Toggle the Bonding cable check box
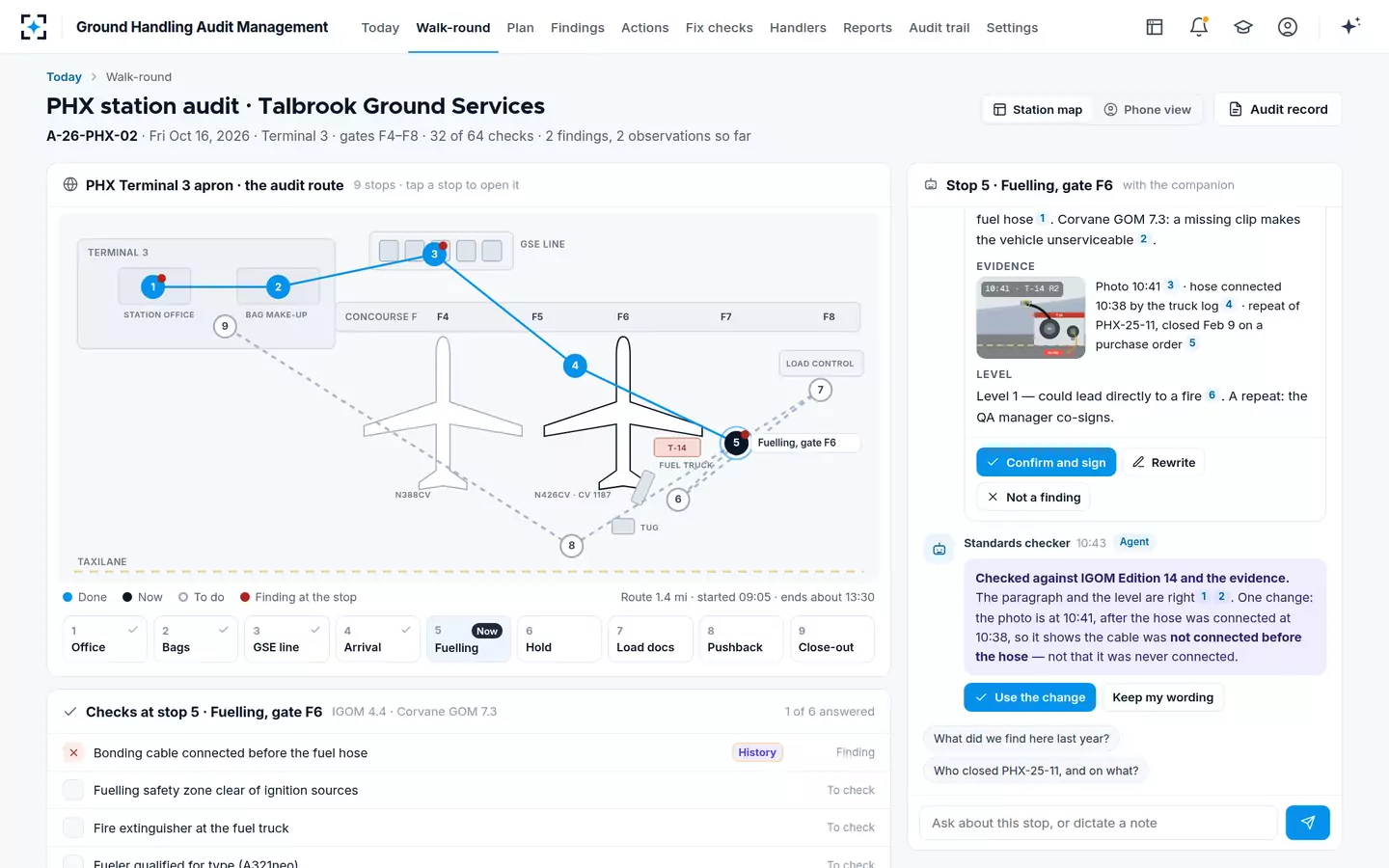1389x868 pixels. pyautogui.click(x=73, y=752)
